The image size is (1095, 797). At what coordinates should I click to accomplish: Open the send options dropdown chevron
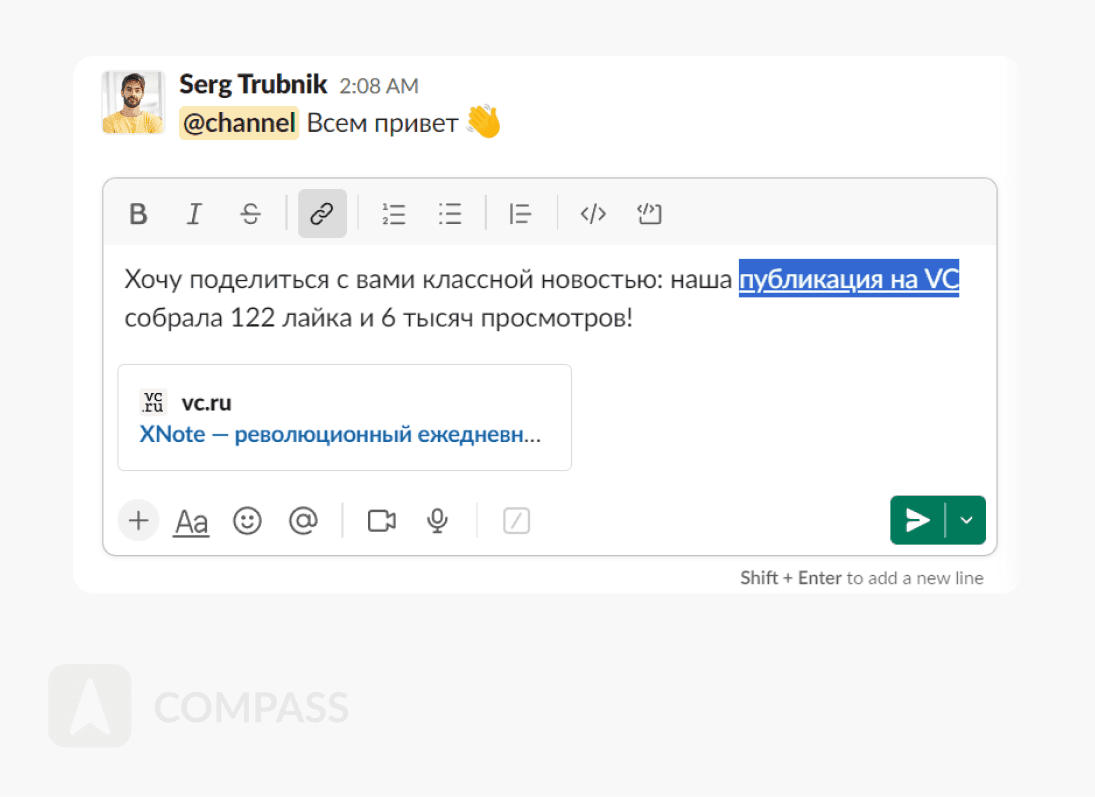click(x=966, y=520)
